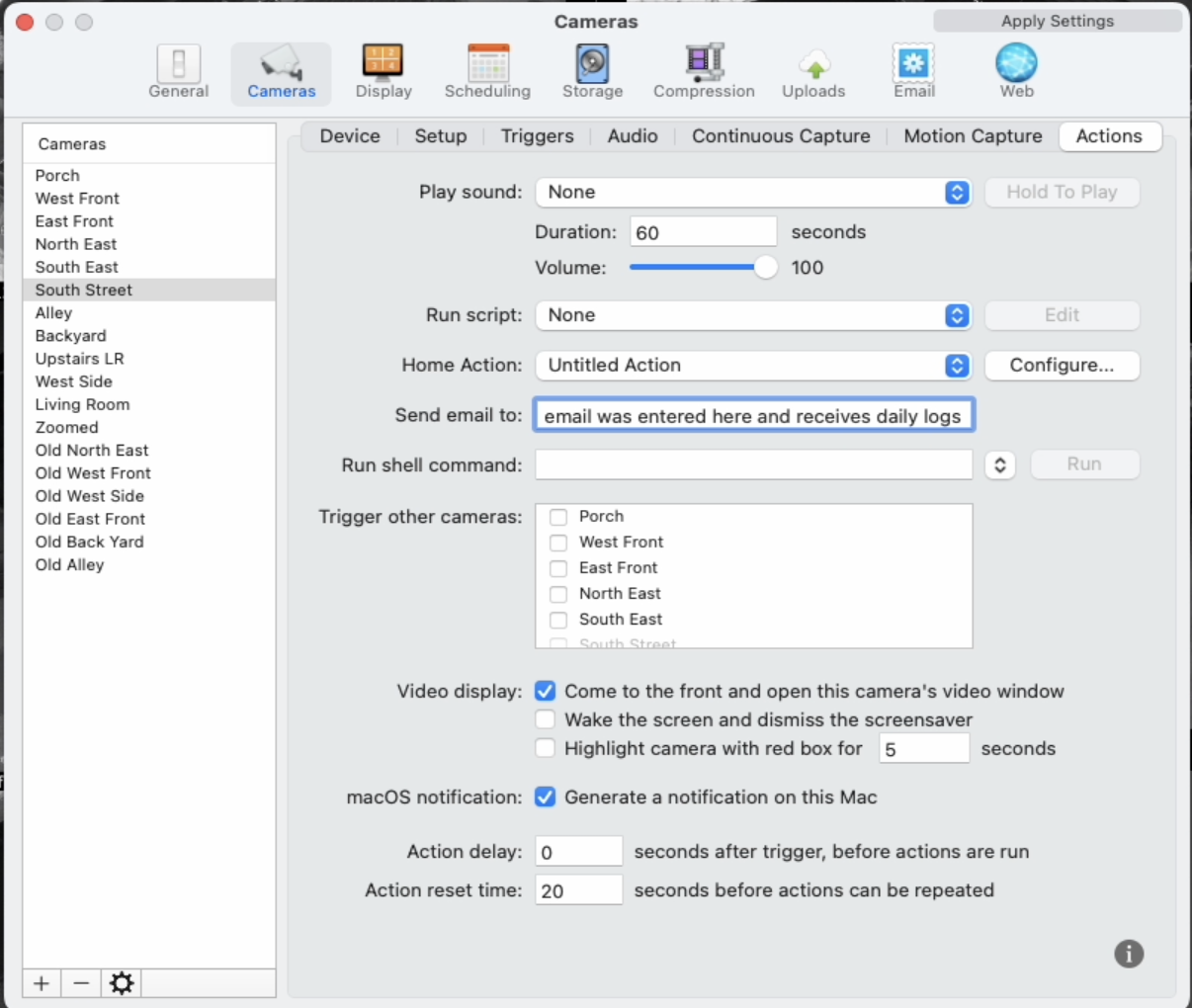The width and height of the screenshot is (1192, 1008).
Task: Select Old Alley in the Cameras list
Action: click(149, 564)
